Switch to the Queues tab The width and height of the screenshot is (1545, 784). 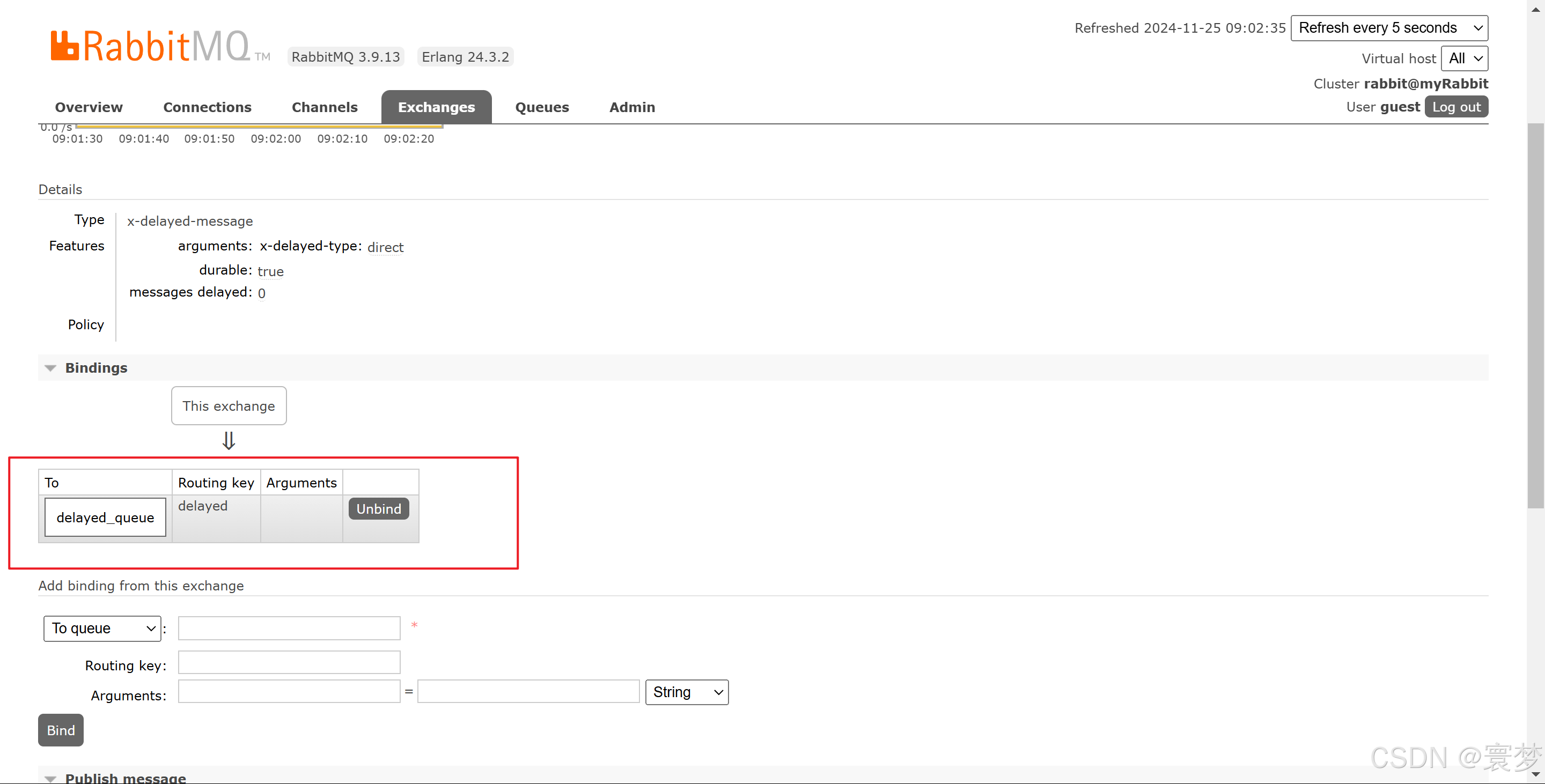point(542,107)
